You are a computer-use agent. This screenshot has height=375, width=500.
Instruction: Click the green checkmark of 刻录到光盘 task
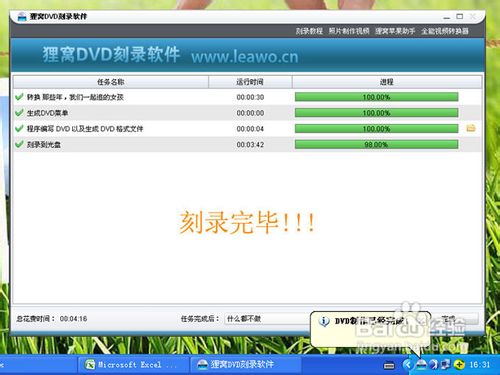(19, 144)
